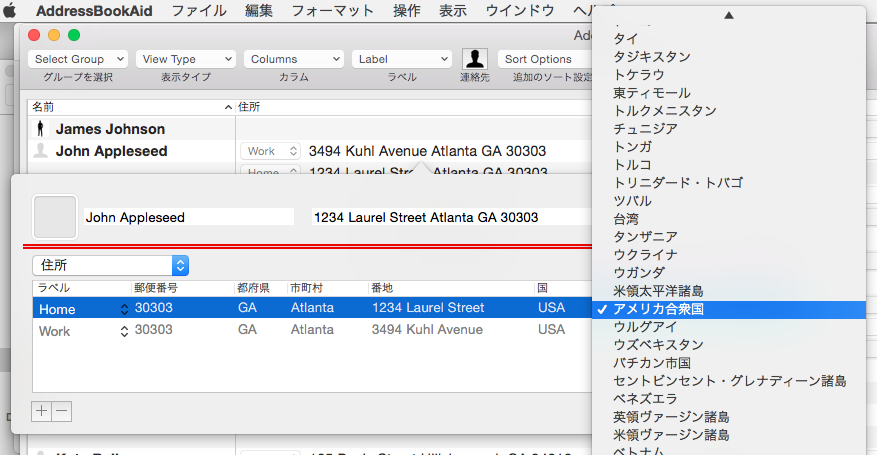Change the Work row label stepper

(x=124, y=331)
